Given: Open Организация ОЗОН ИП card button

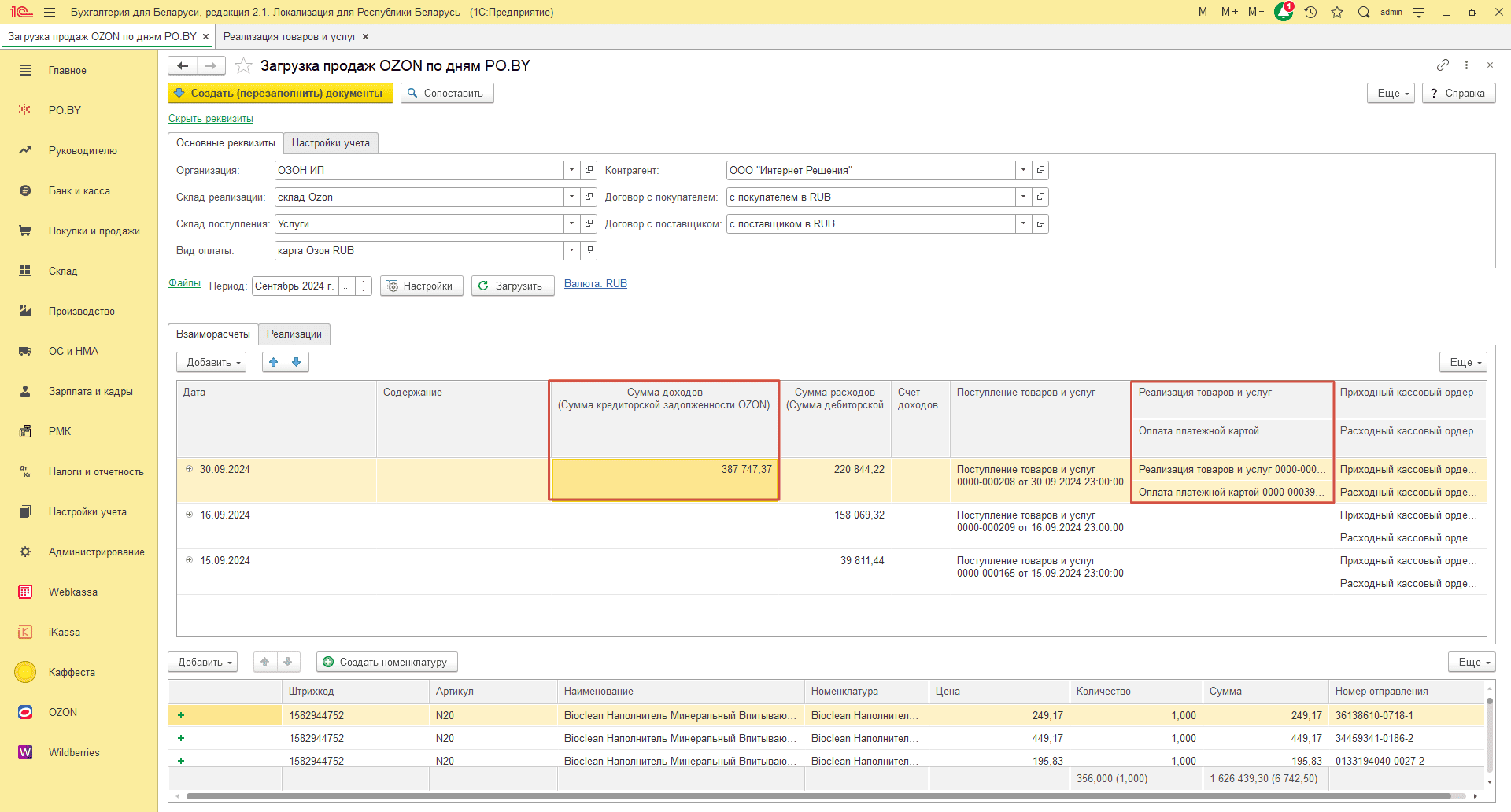Looking at the screenshot, I should 589,171.
